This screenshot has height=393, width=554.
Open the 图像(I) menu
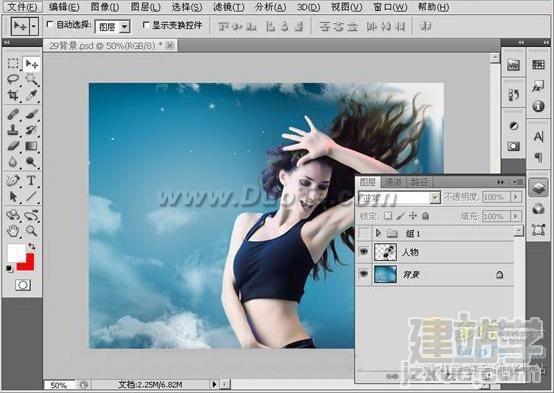point(105,7)
